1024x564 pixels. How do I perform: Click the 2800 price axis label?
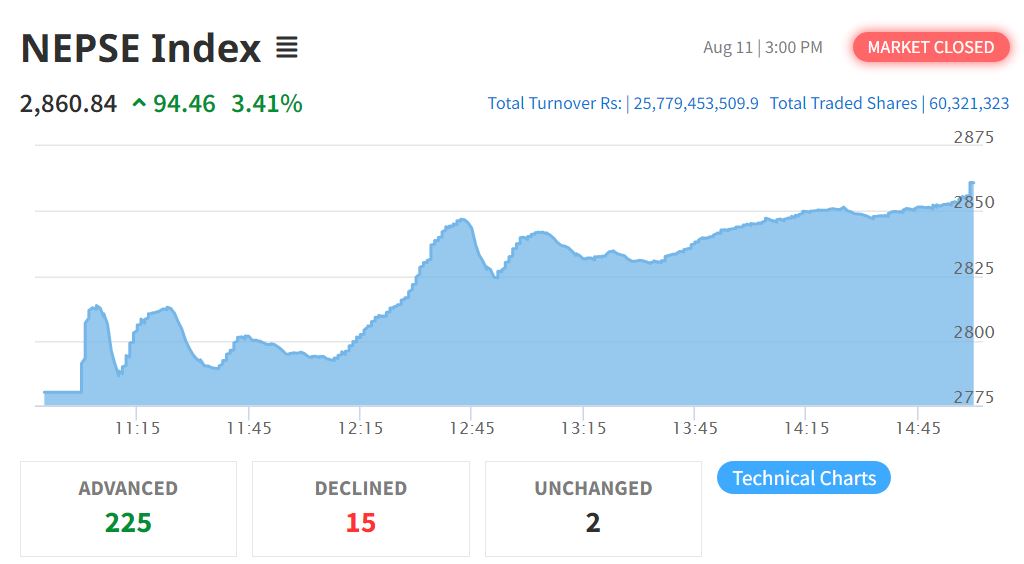coord(974,332)
